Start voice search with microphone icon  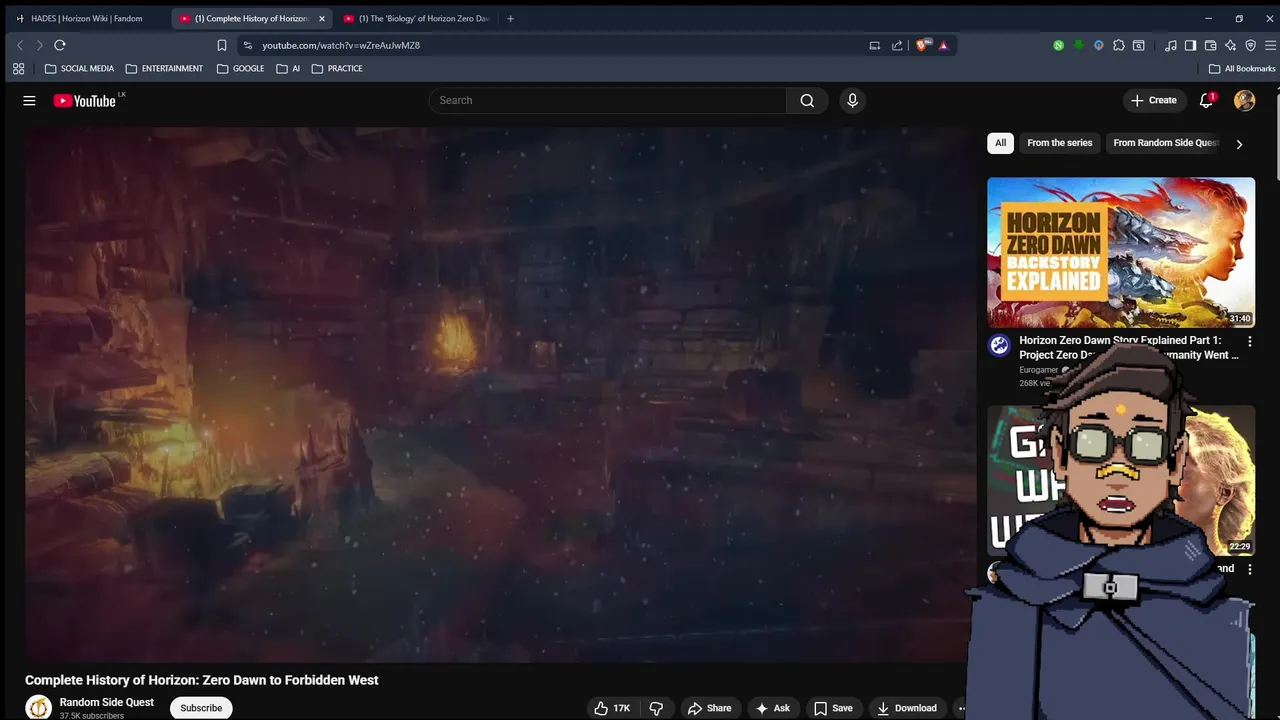coord(852,100)
